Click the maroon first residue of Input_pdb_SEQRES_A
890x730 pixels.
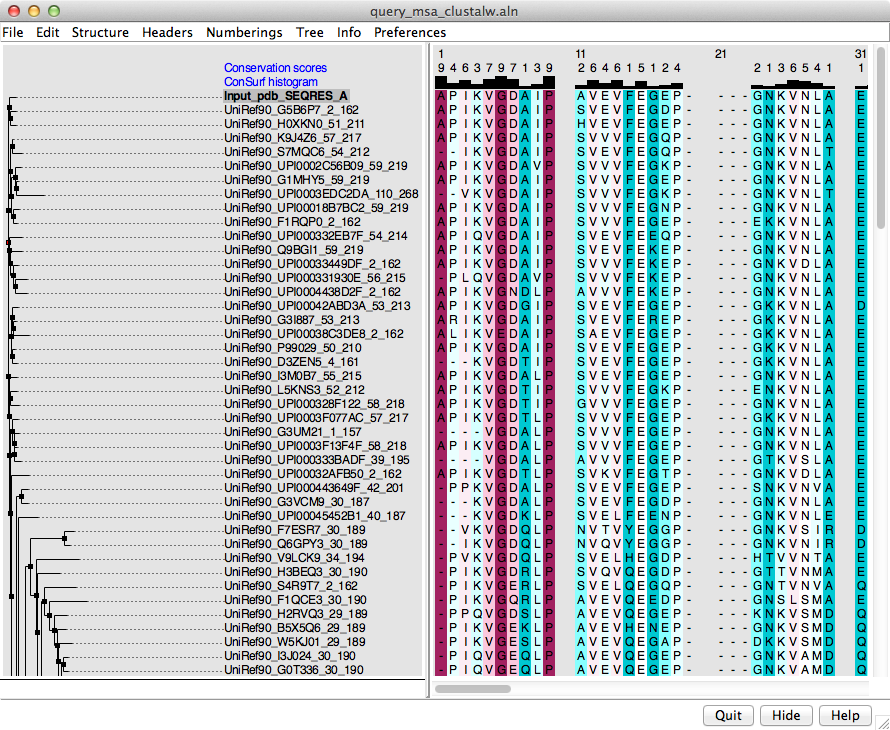tap(441, 96)
